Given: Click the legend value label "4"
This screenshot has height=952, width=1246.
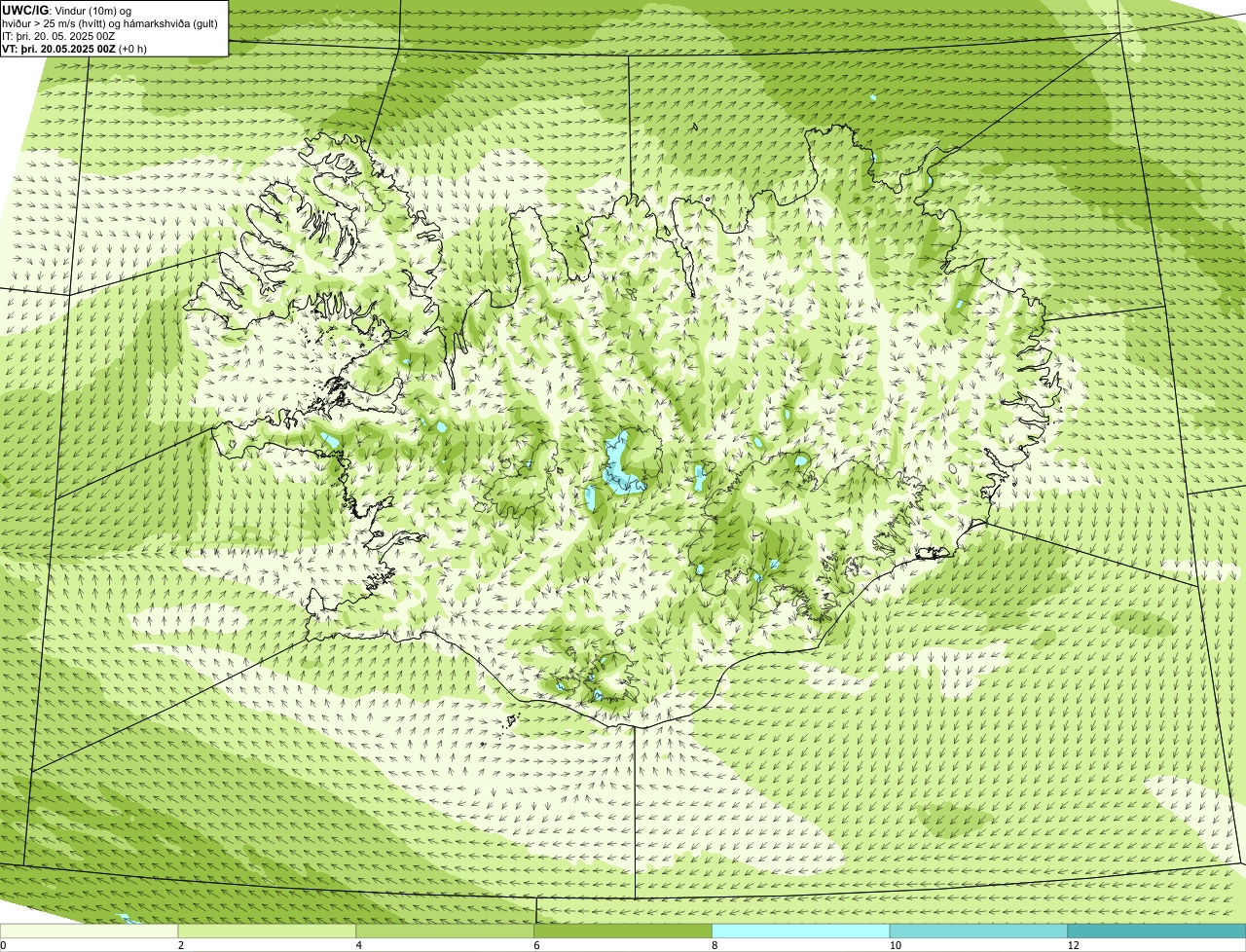Looking at the screenshot, I should coord(359,945).
